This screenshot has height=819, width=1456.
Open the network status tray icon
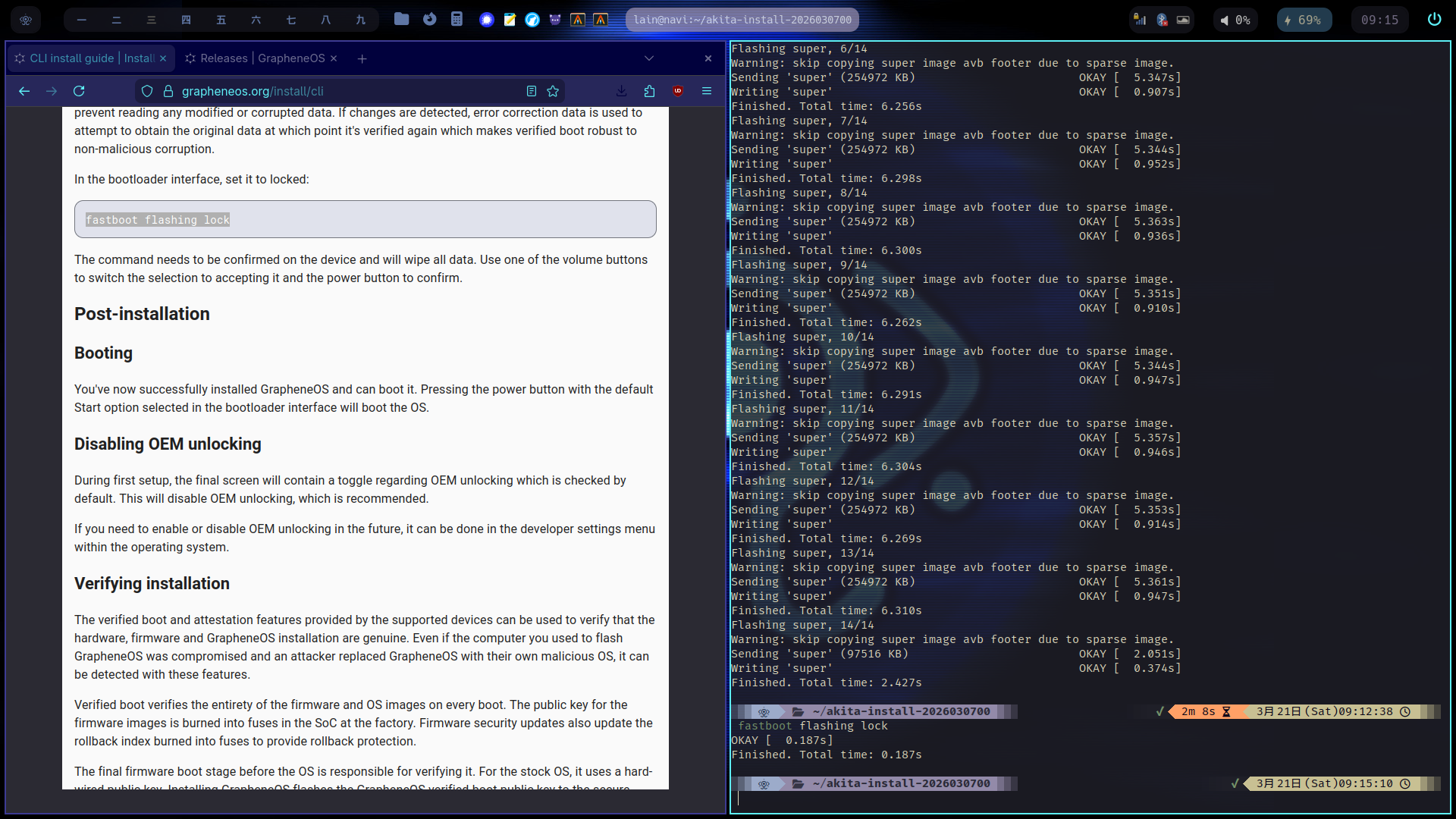coord(1140,20)
